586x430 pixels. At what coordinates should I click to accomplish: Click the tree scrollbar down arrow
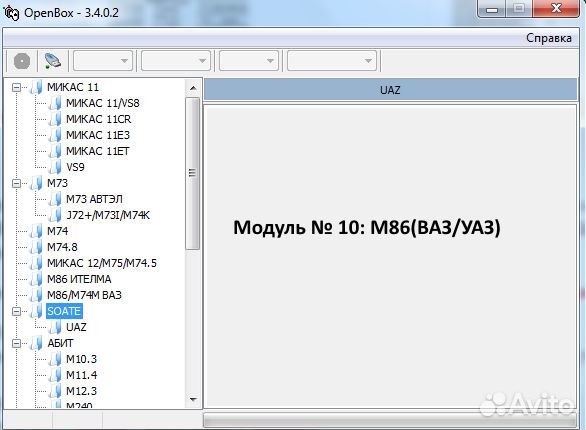coord(193,399)
